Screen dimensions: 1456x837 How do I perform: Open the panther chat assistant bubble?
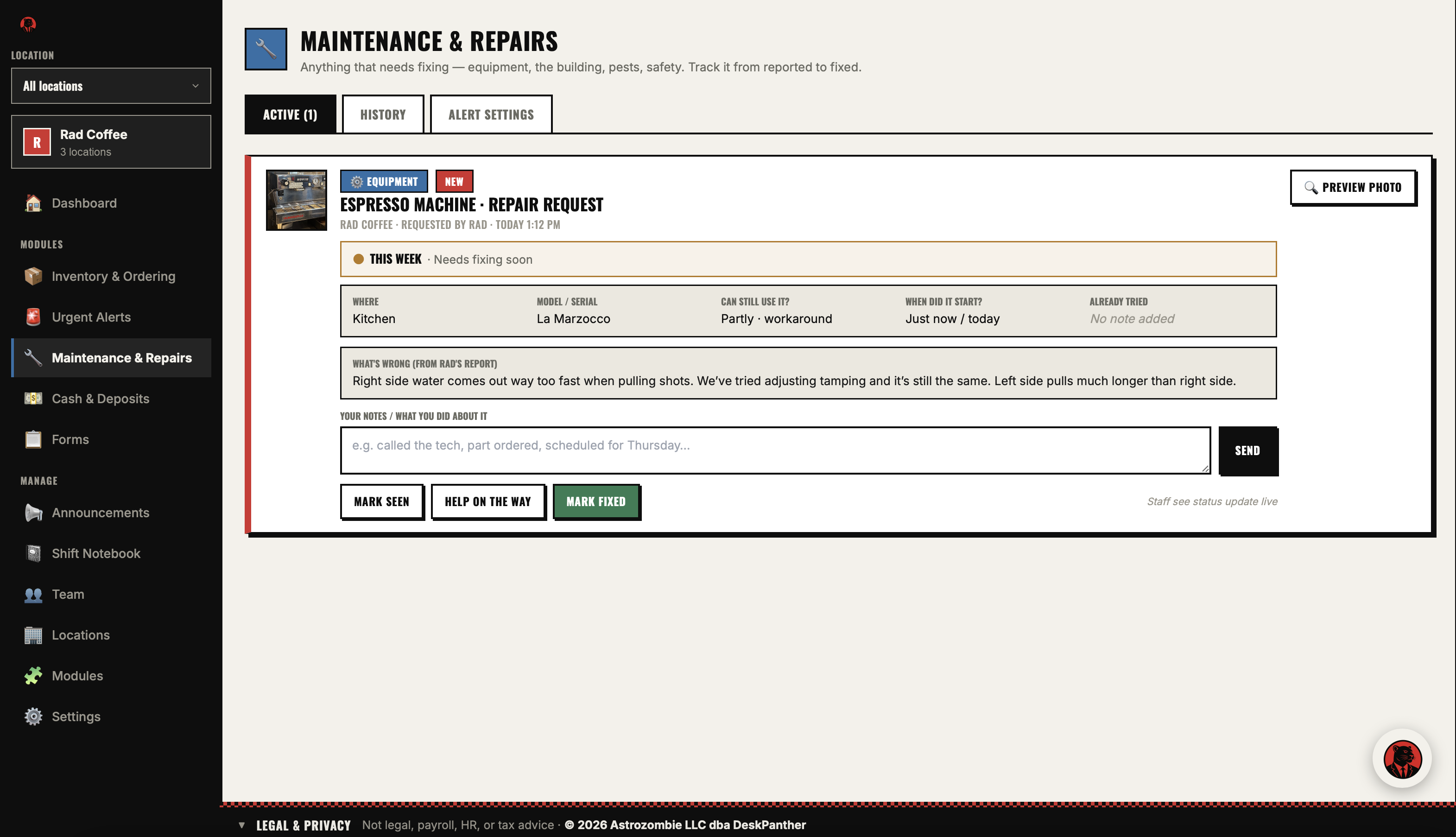coord(1403,759)
